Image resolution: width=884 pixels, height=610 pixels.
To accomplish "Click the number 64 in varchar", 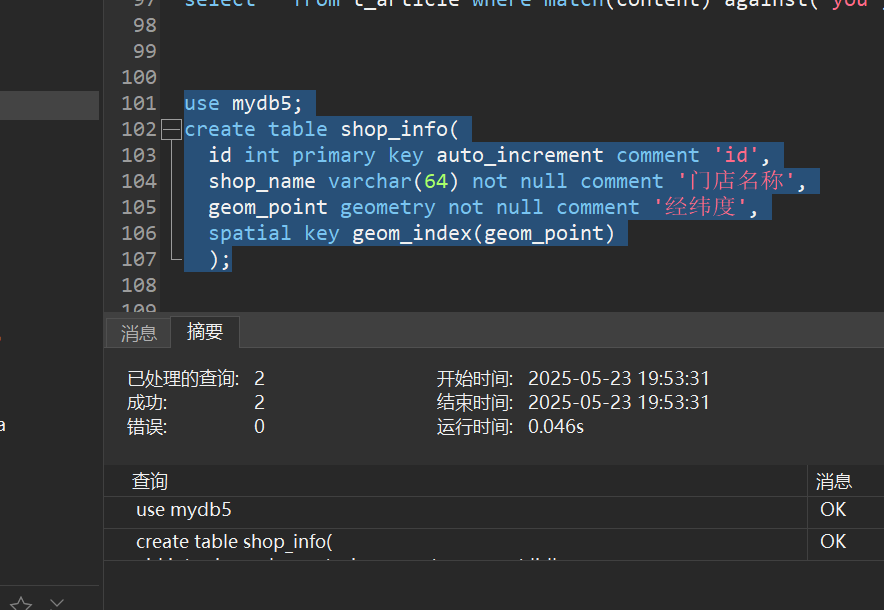I will (436, 182).
